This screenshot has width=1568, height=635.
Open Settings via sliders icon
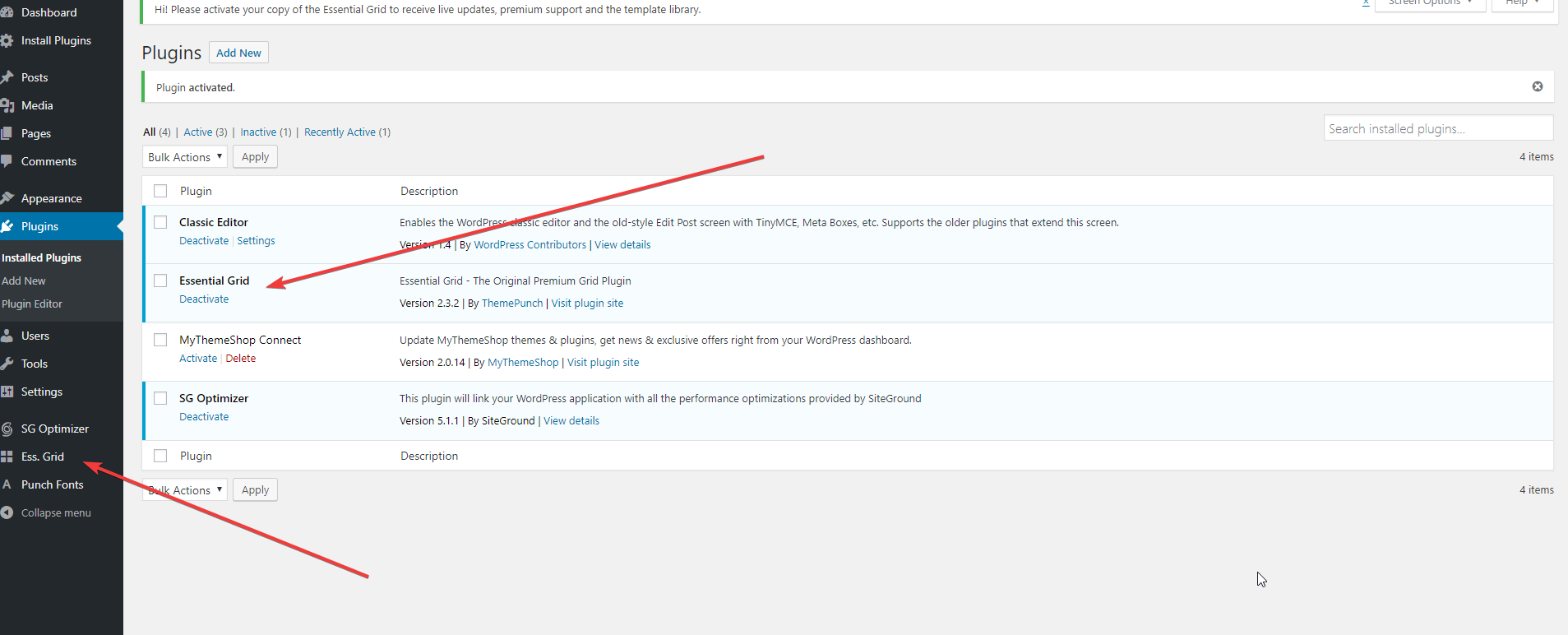coord(7,392)
